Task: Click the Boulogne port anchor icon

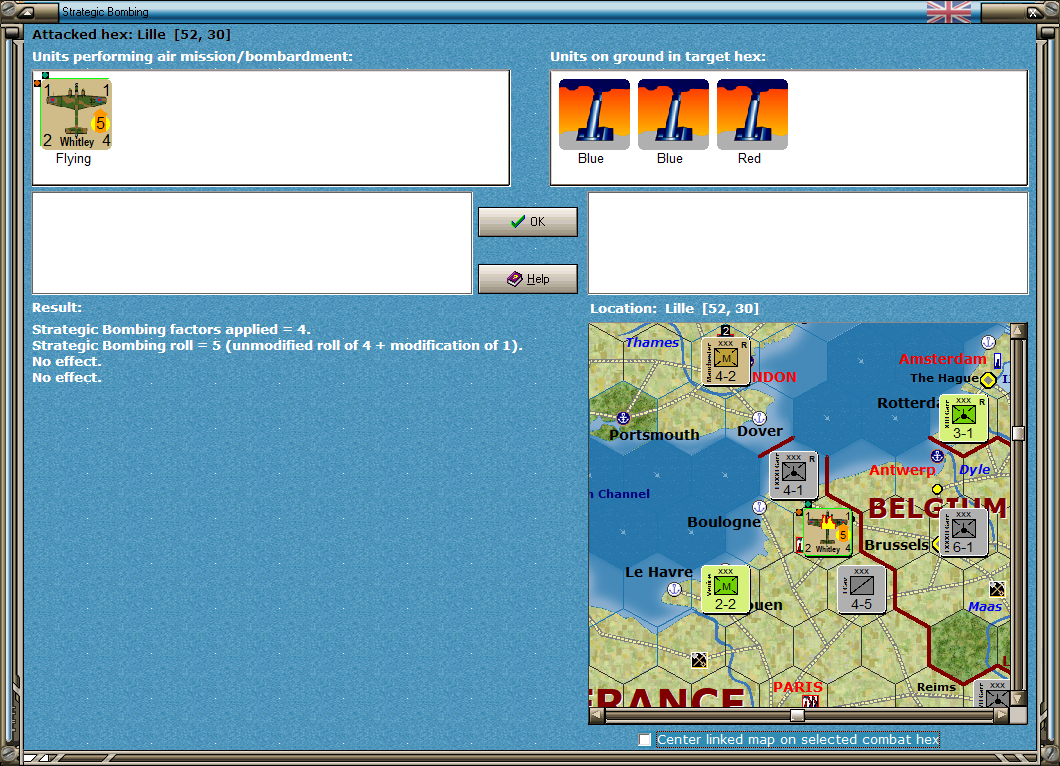Action: 759,507
